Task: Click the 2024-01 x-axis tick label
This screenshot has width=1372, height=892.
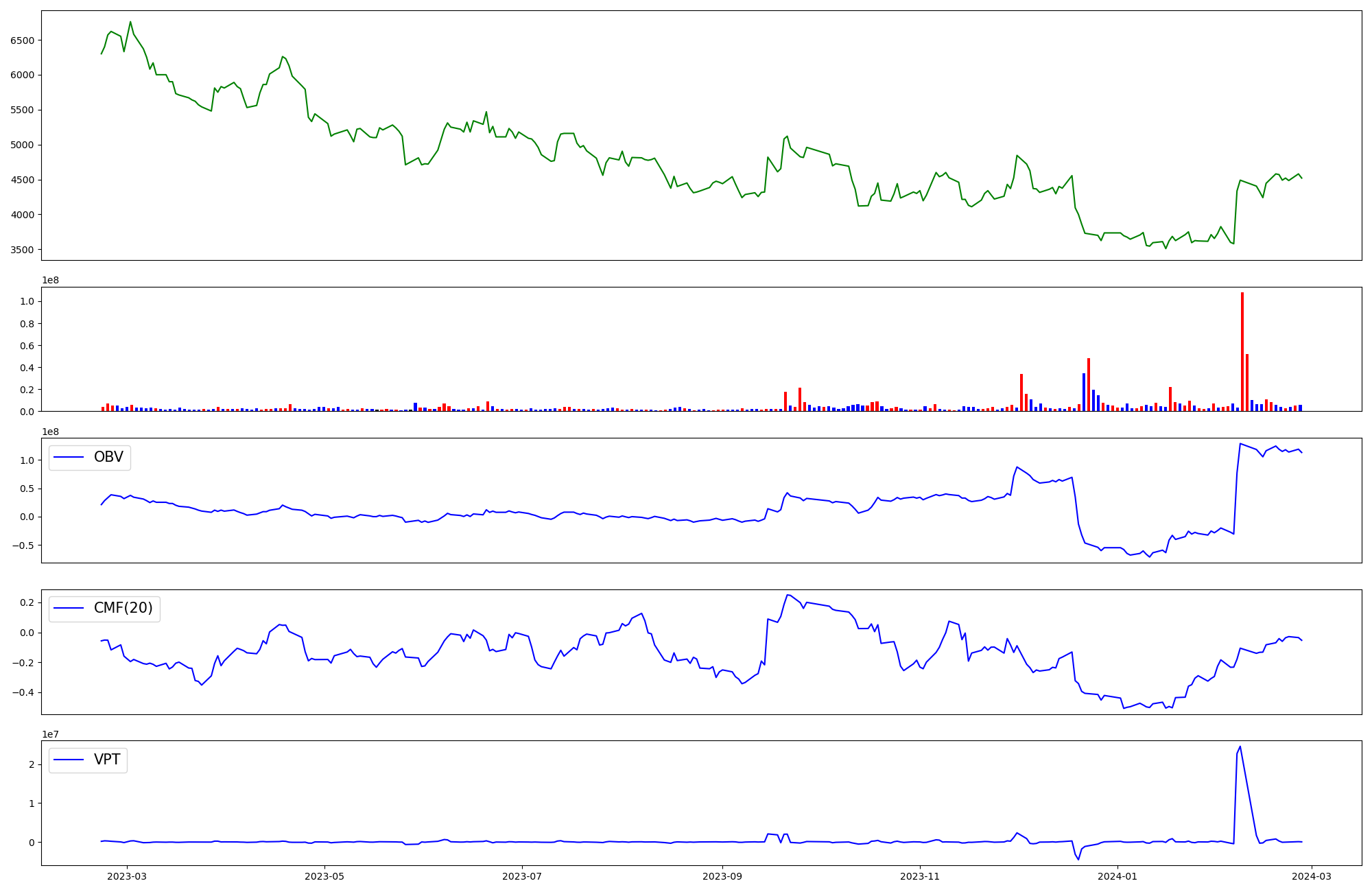Action: (1117, 876)
